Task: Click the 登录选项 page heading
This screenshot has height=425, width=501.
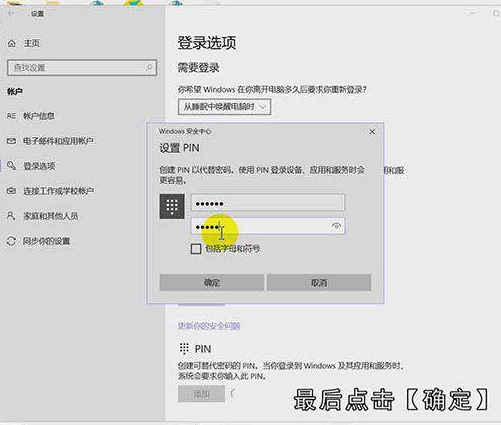Action: coord(207,43)
